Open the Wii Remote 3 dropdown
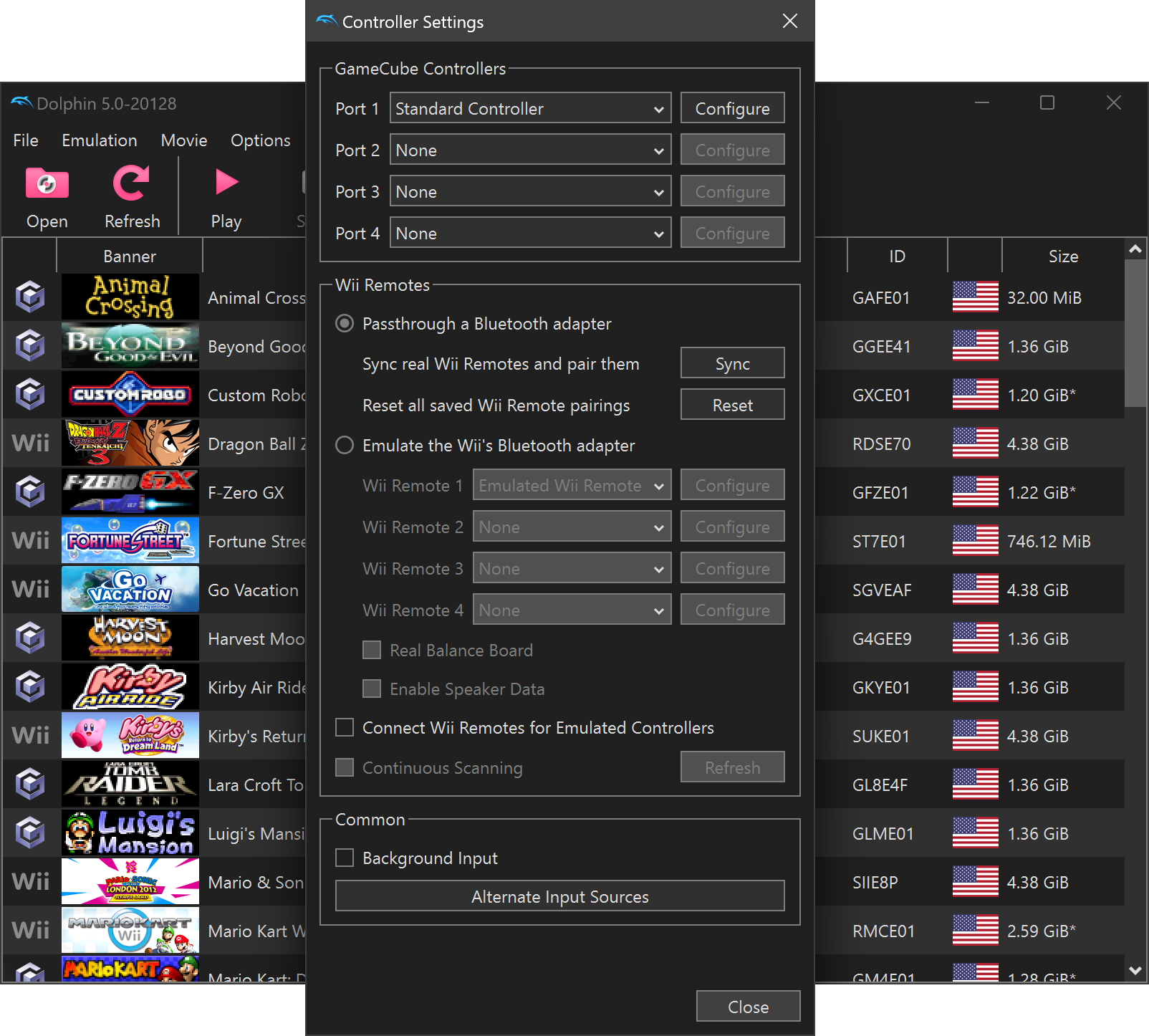The image size is (1149, 1036). pyautogui.click(x=572, y=568)
